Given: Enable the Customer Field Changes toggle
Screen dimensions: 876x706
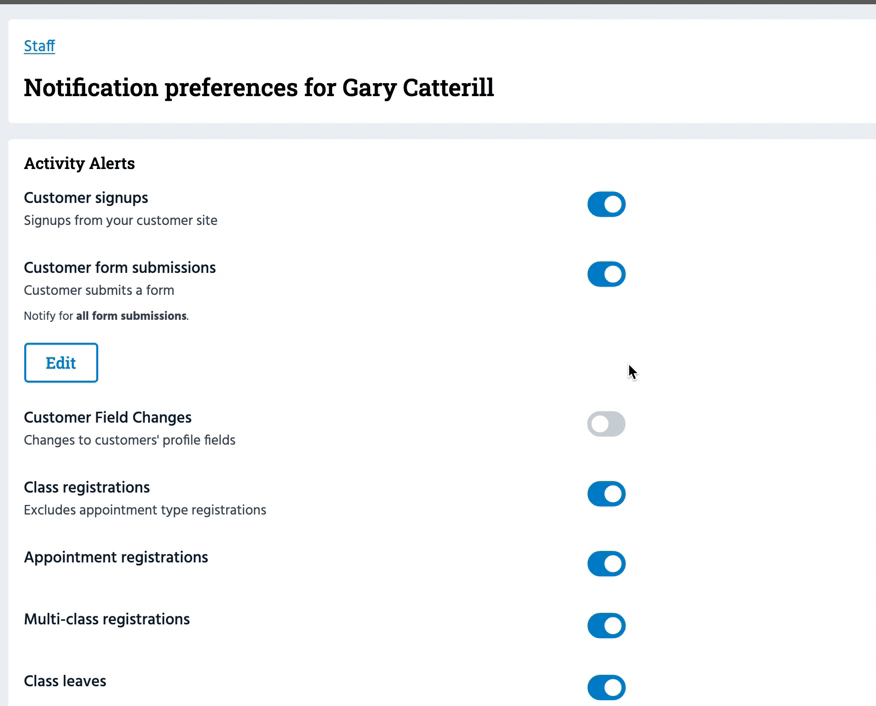Looking at the screenshot, I should point(606,424).
